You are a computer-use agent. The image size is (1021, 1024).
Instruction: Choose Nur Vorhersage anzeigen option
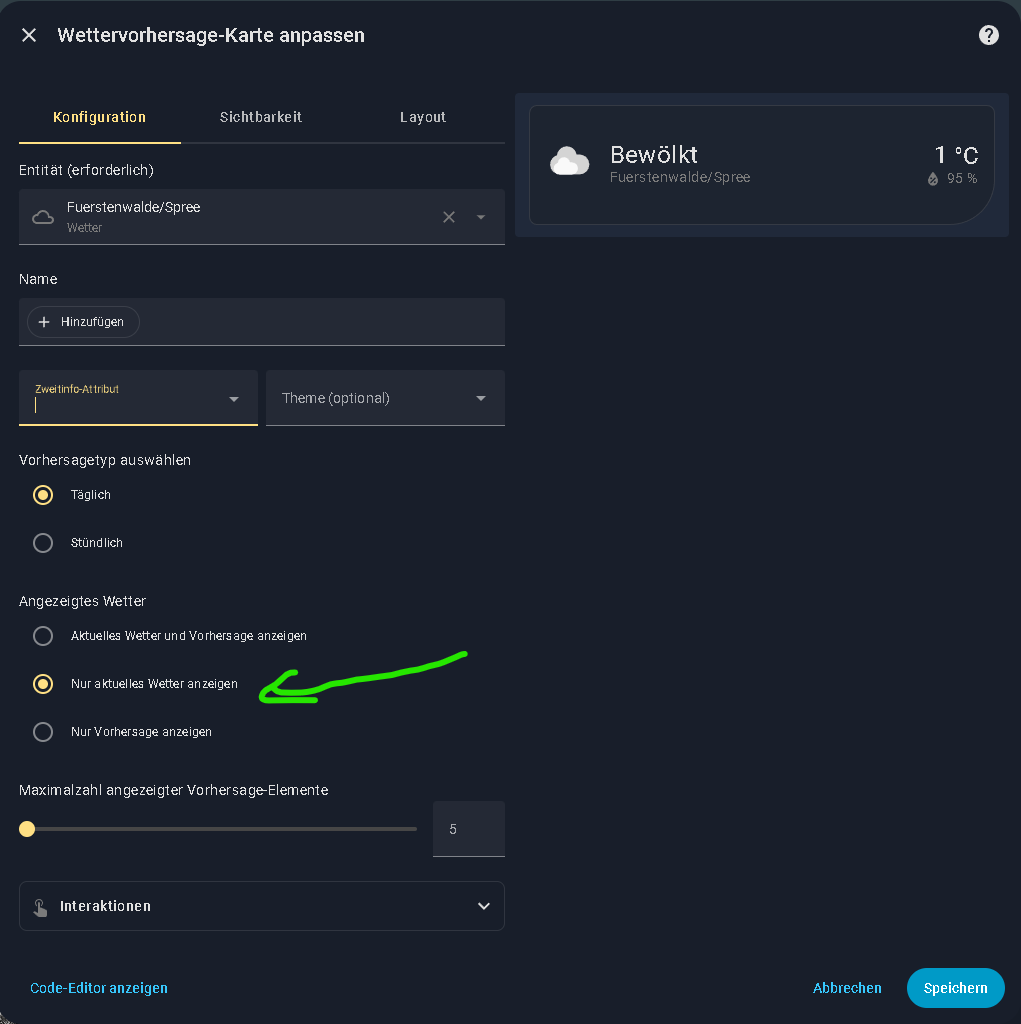click(43, 732)
